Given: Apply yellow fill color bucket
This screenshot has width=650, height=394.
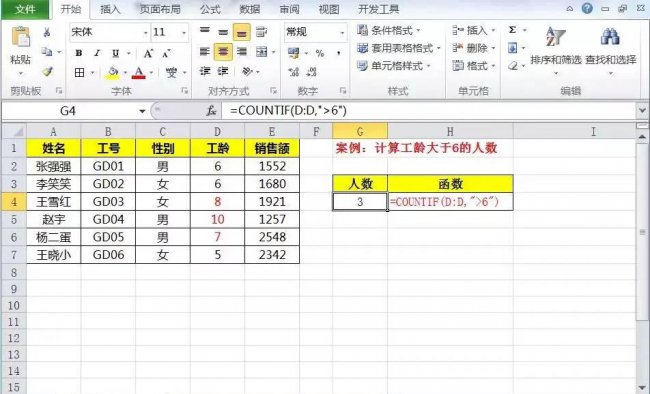Looking at the screenshot, I should [x=113, y=73].
